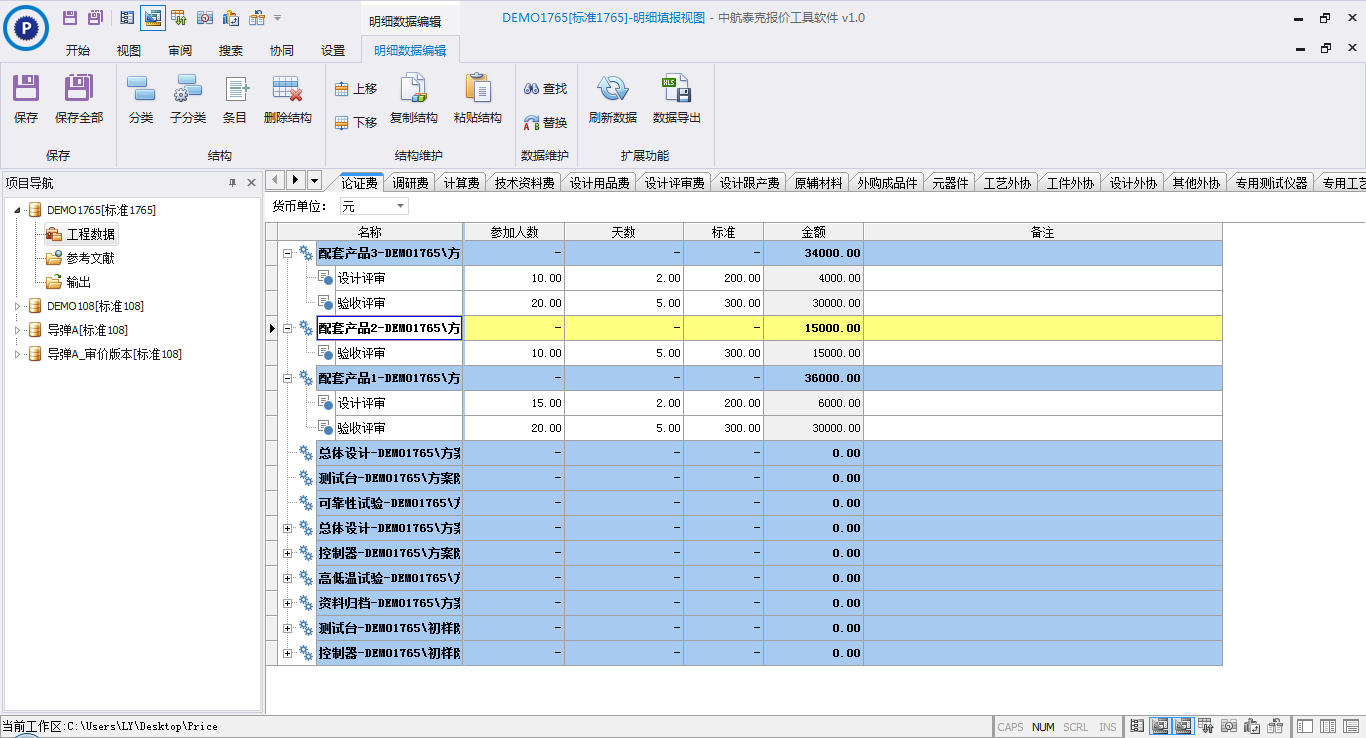Collapse the 配套产品2 row in the grid
This screenshot has width=1366, height=738.
click(x=287, y=328)
